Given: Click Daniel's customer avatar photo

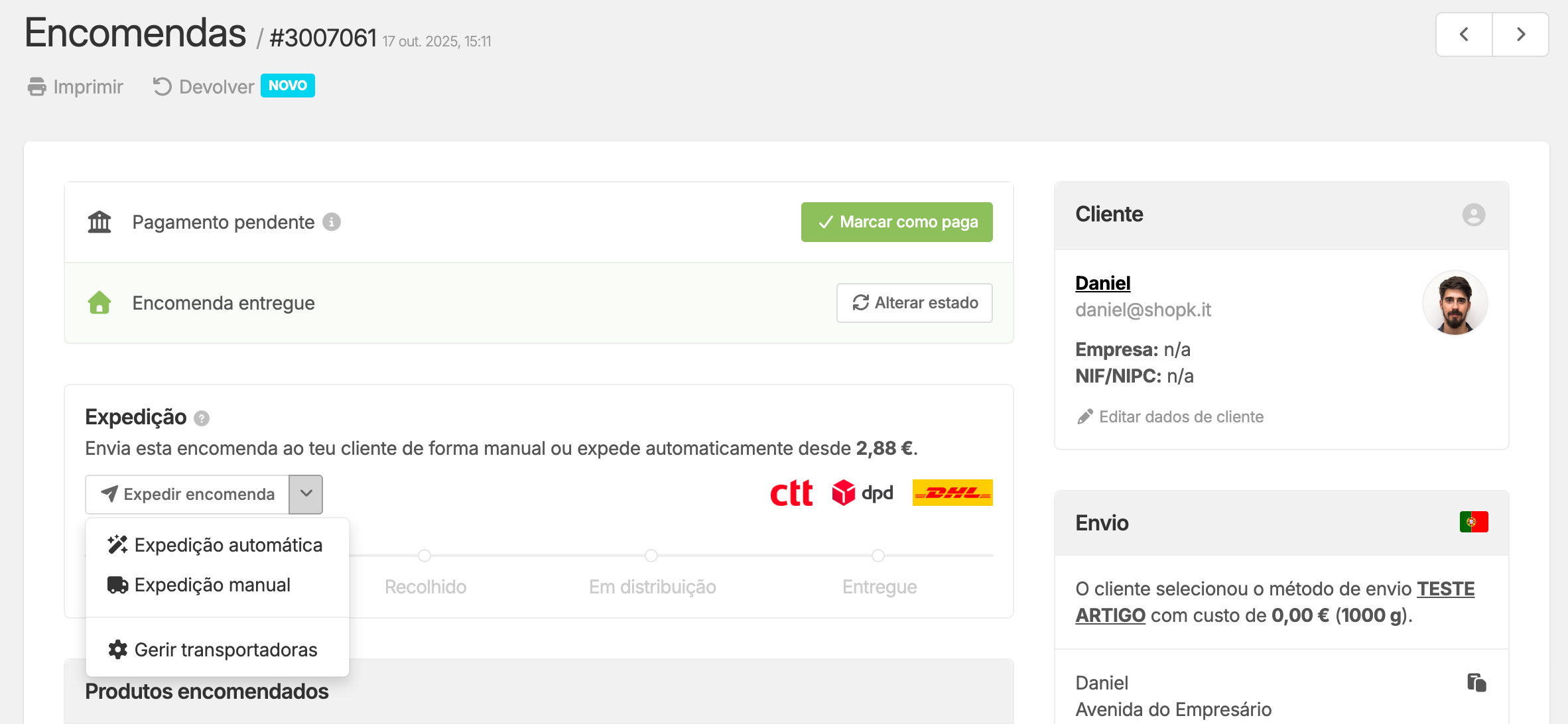Looking at the screenshot, I should (x=1455, y=303).
